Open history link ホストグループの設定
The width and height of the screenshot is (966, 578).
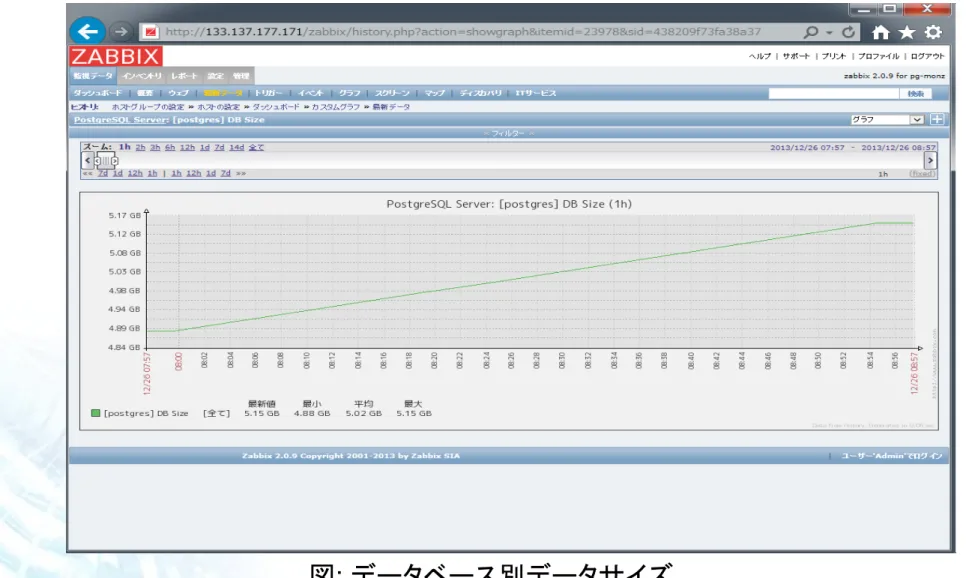click(148, 107)
